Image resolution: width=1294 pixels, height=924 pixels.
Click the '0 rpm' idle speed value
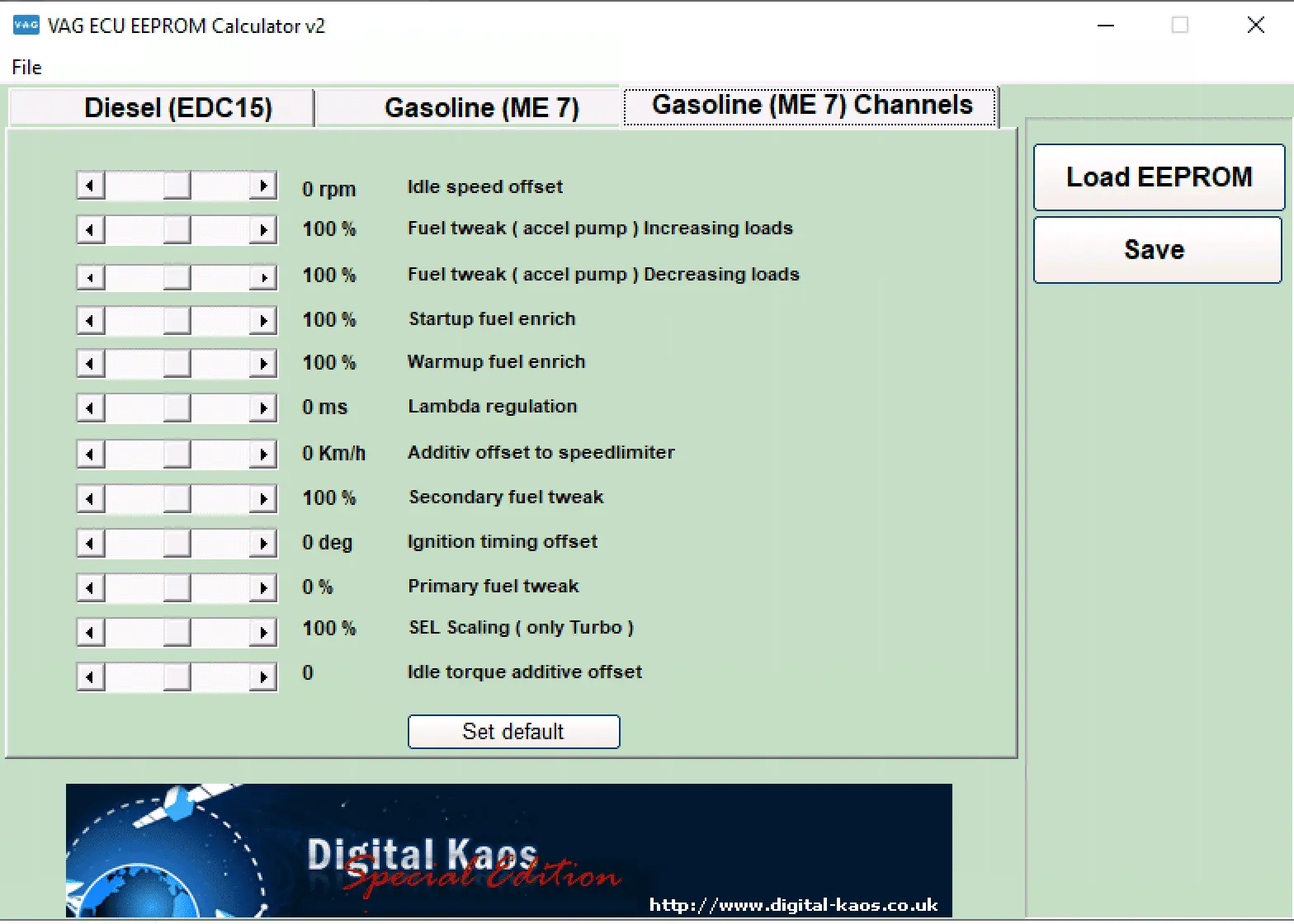click(328, 189)
